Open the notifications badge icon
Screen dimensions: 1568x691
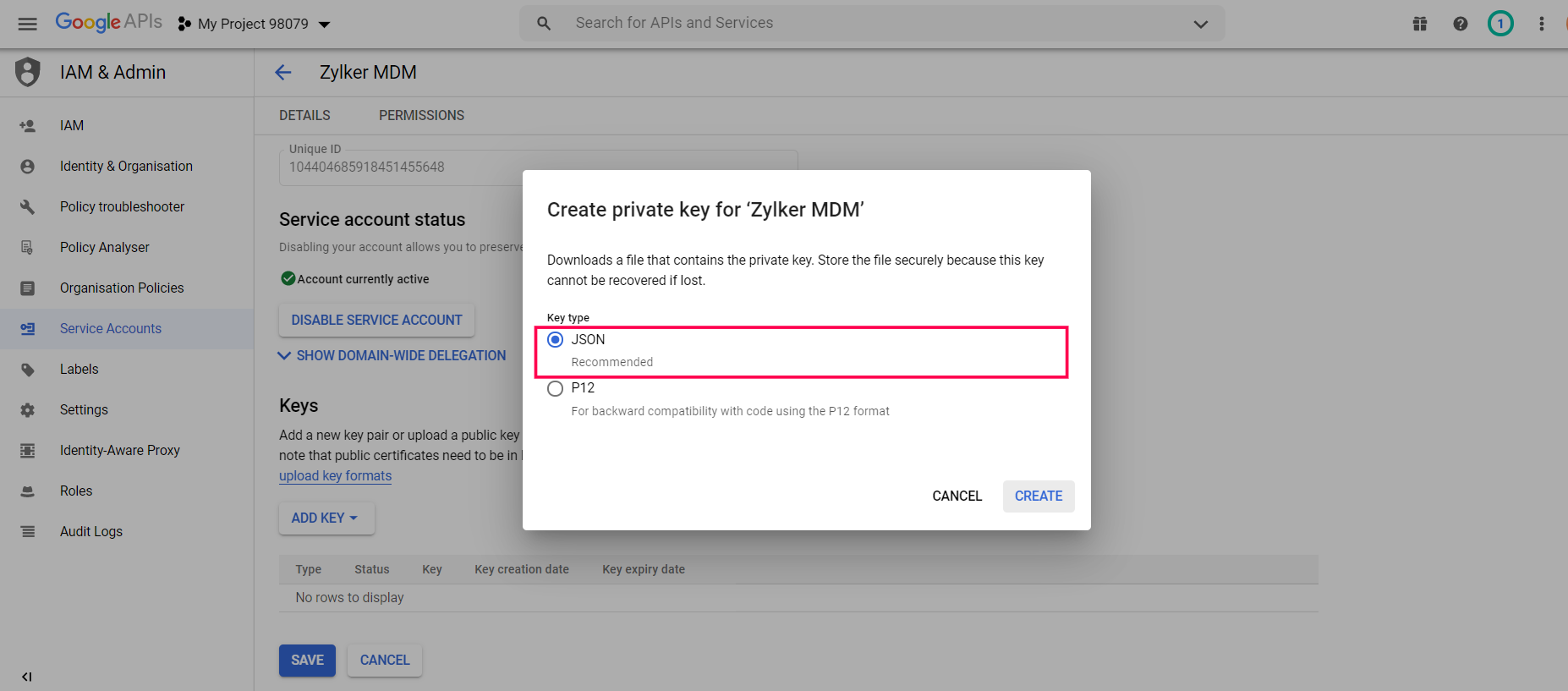click(1500, 24)
